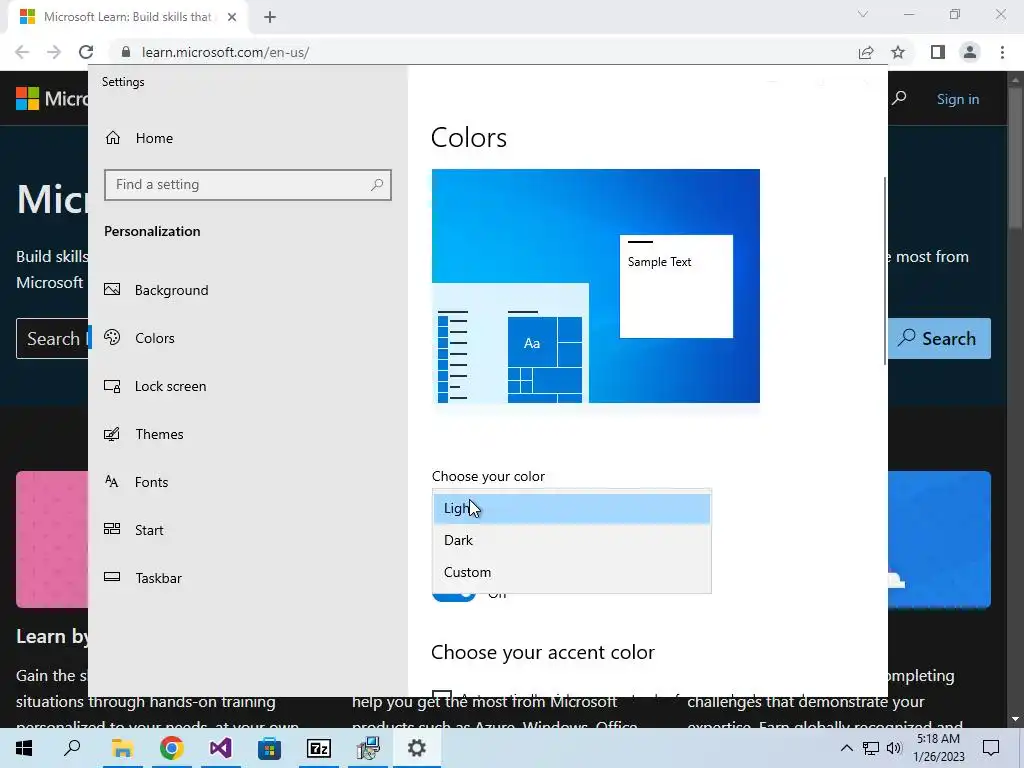Click the Find a setting search box
1024x768 pixels.
pos(248,185)
